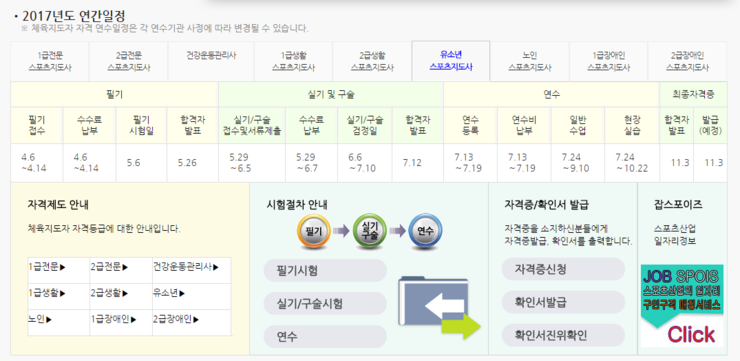Click the 최종자격증 section header
Viewport: 740px width, 361px height.
point(693,95)
